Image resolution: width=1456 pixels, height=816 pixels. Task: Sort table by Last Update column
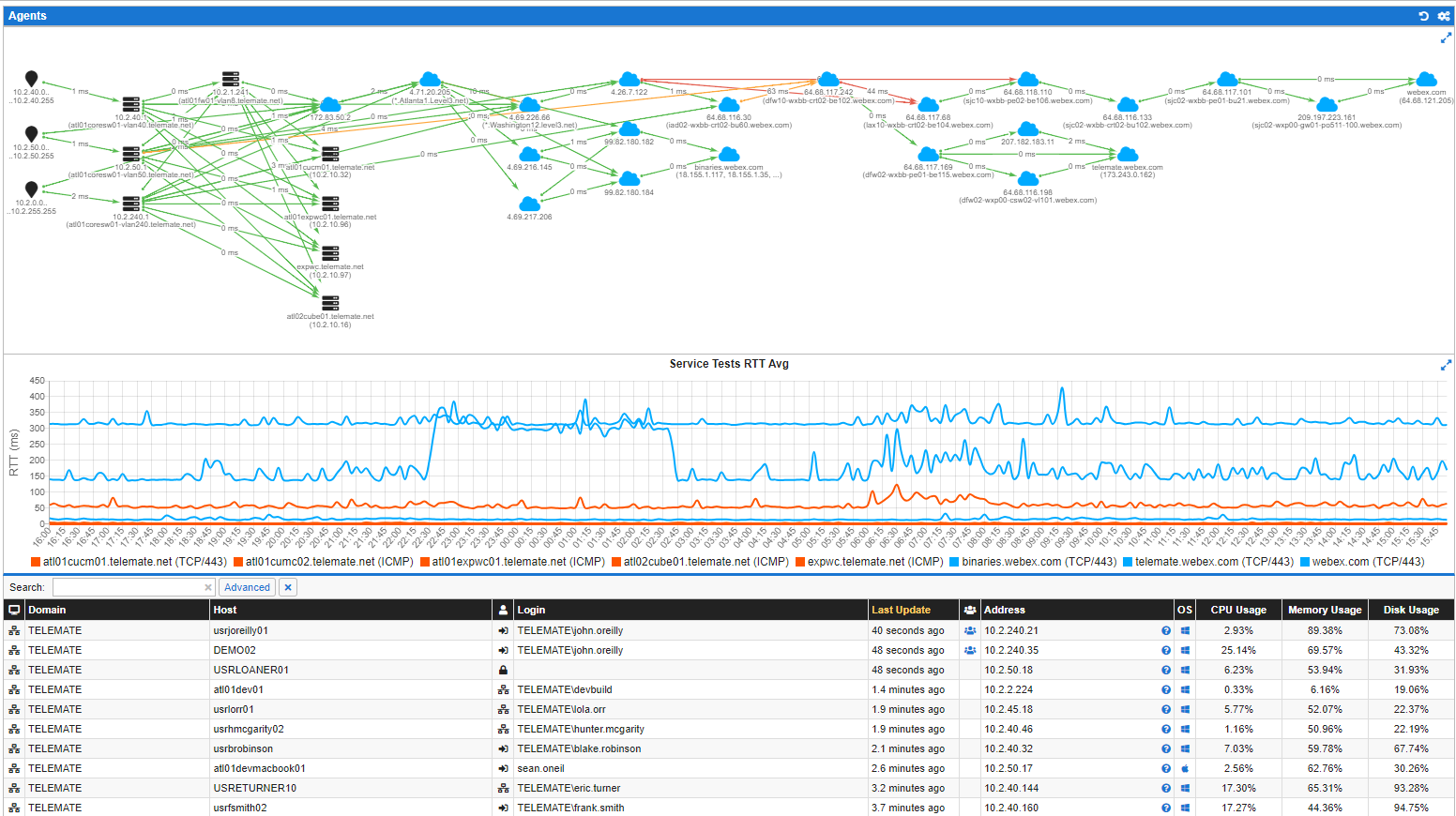pos(914,610)
